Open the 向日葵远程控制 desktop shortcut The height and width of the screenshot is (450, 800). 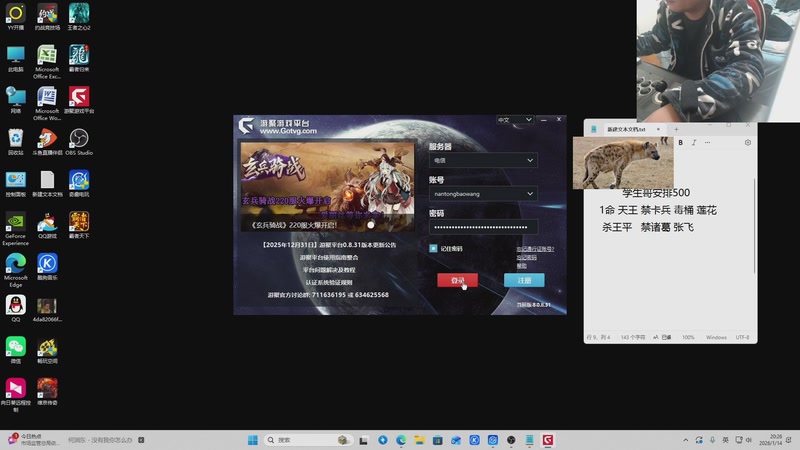(16, 395)
